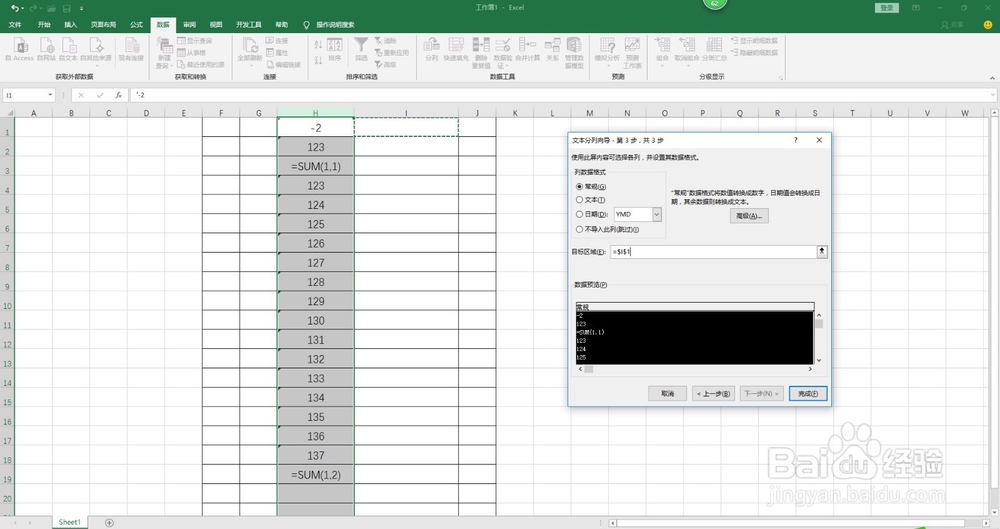Click the 高级 (Advanced) filter item
Viewport: 1000px width, 529px height.
coord(385,64)
